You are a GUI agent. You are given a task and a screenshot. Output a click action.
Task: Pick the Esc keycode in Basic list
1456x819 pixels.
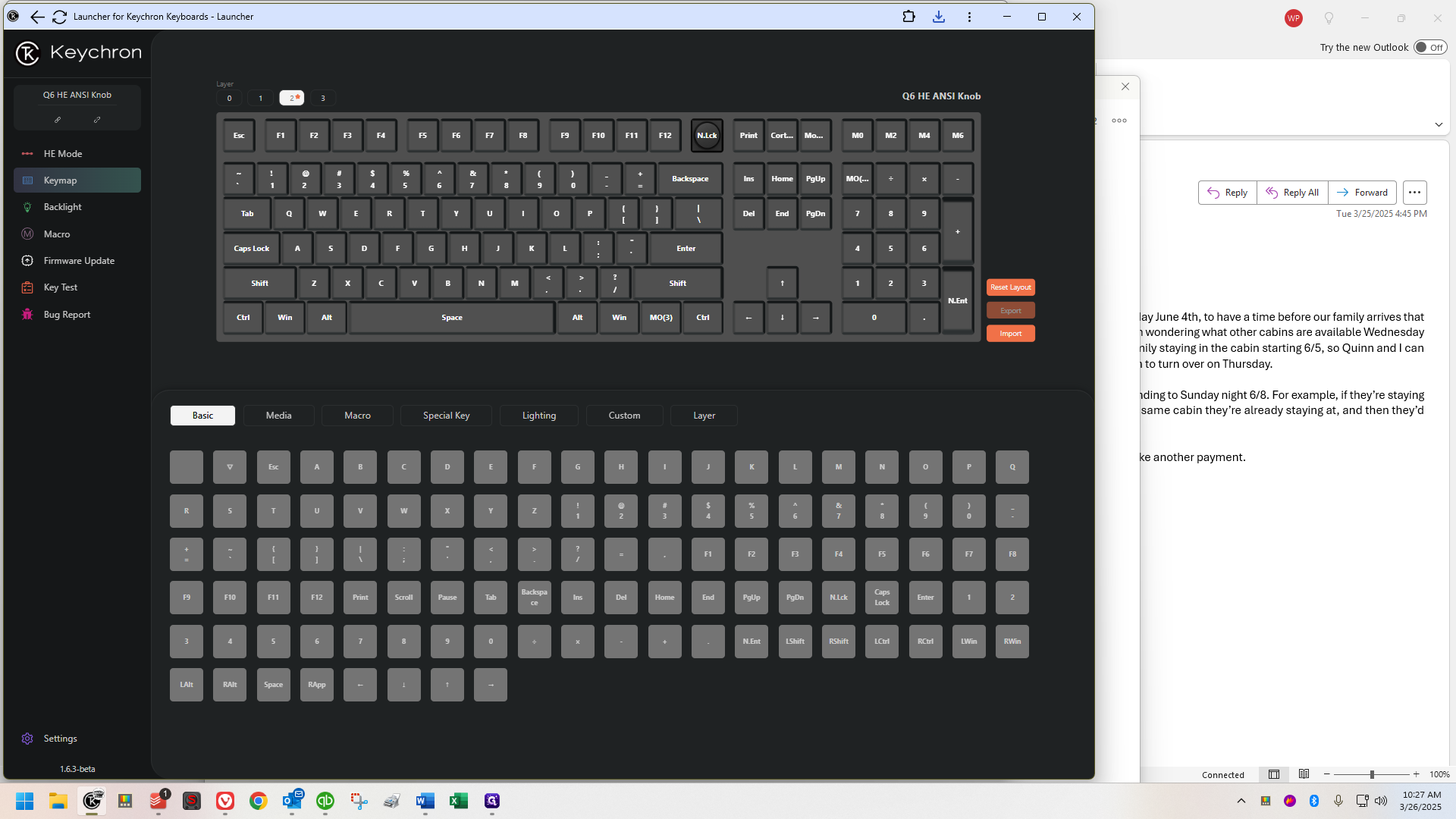[273, 467]
